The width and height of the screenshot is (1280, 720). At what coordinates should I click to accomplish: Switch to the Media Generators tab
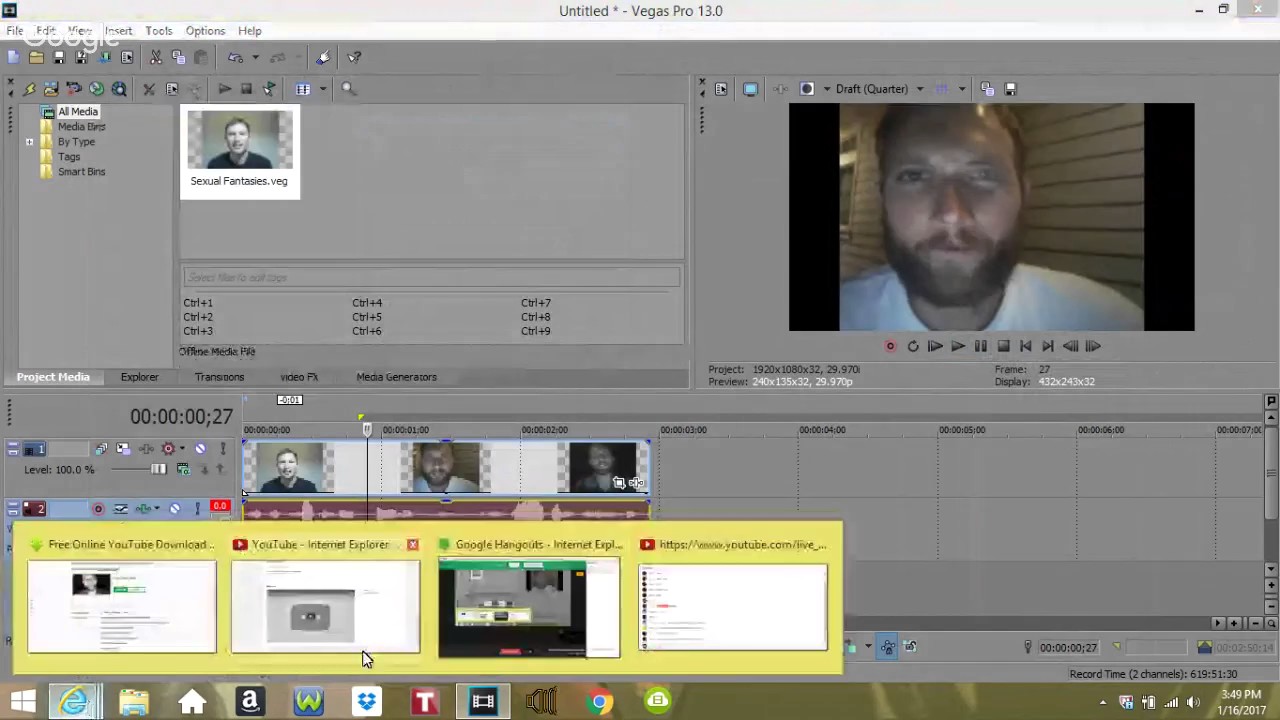pyautogui.click(x=396, y=377)
